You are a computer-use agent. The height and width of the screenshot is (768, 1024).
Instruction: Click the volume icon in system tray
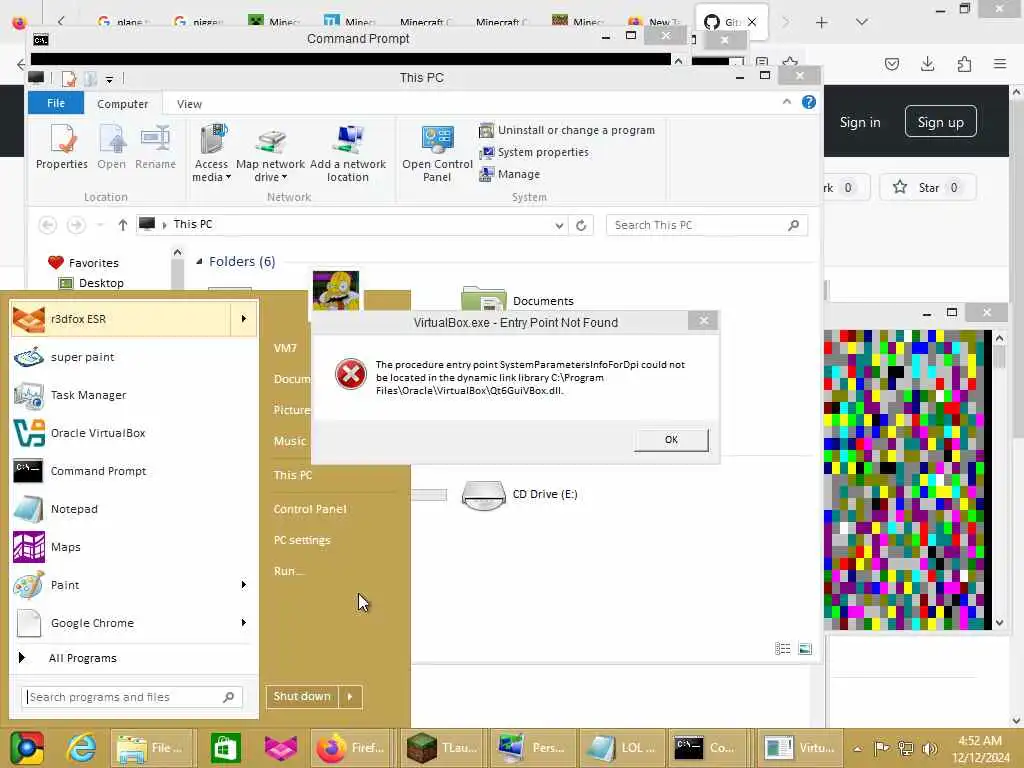pyautogui.click(x=930, y=748)
